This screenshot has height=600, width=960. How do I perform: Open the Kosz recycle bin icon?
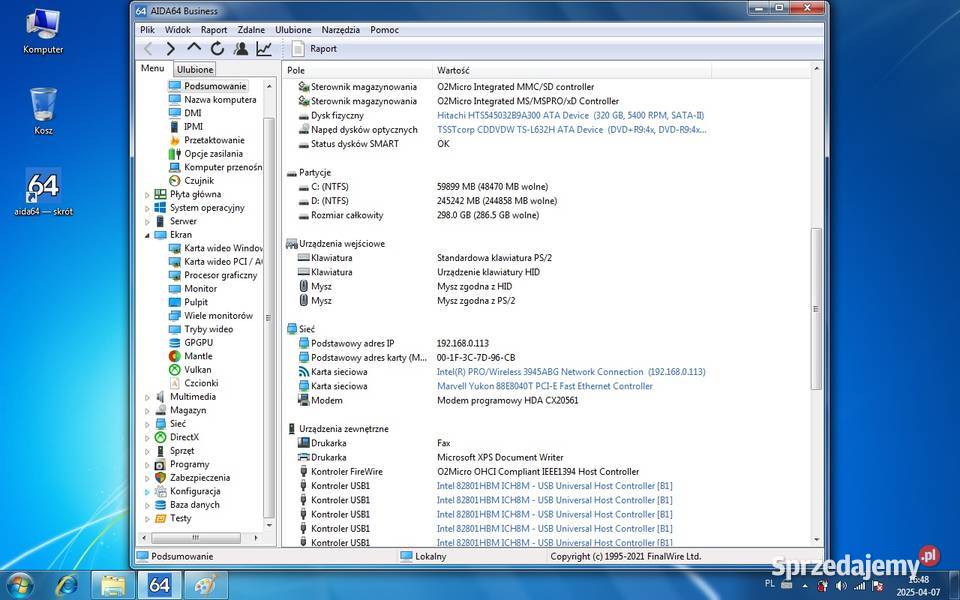click(43, 109)
